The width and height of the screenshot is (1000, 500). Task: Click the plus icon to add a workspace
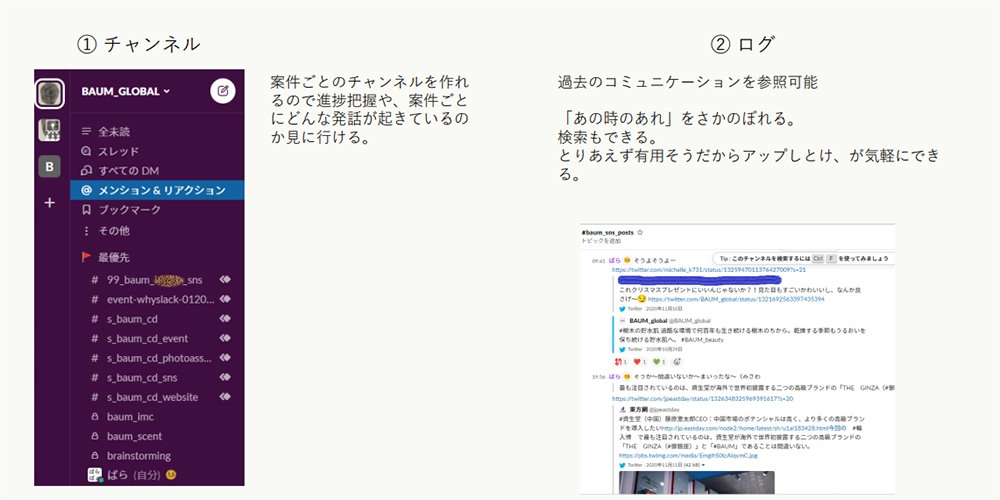[x=49, y=203]
